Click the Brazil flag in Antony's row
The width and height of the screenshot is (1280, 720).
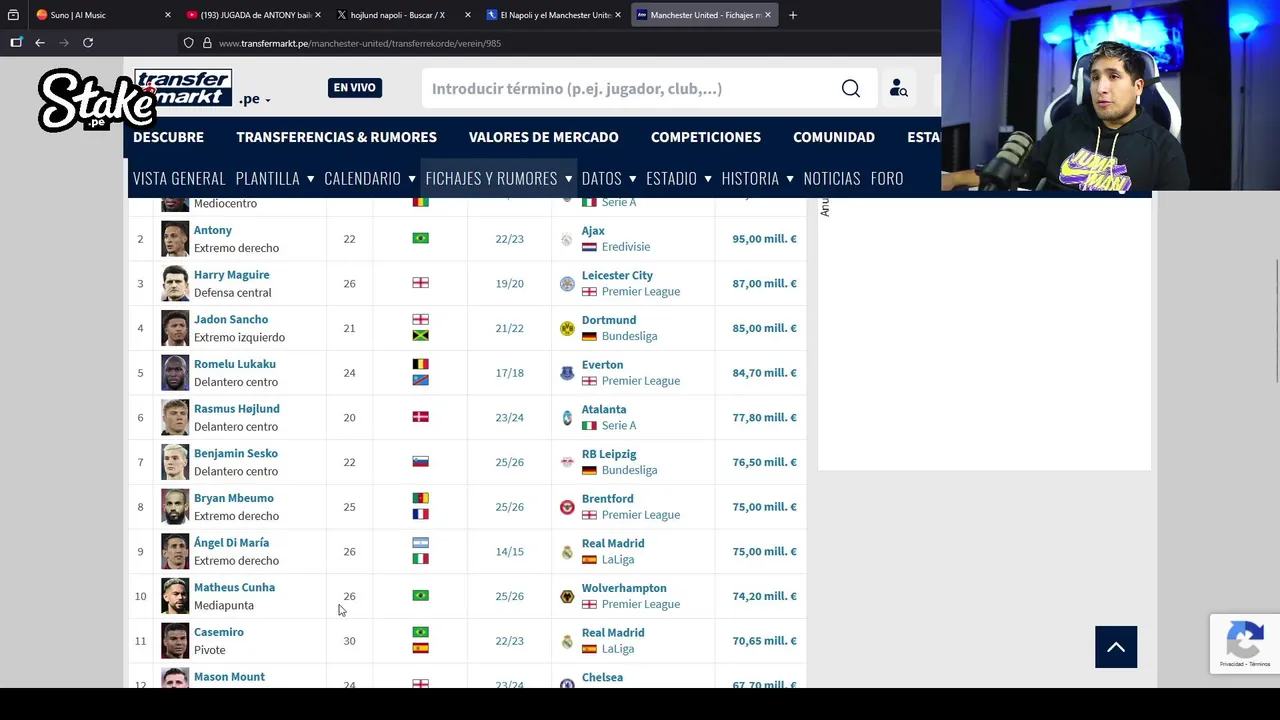[x=420, y=238]
